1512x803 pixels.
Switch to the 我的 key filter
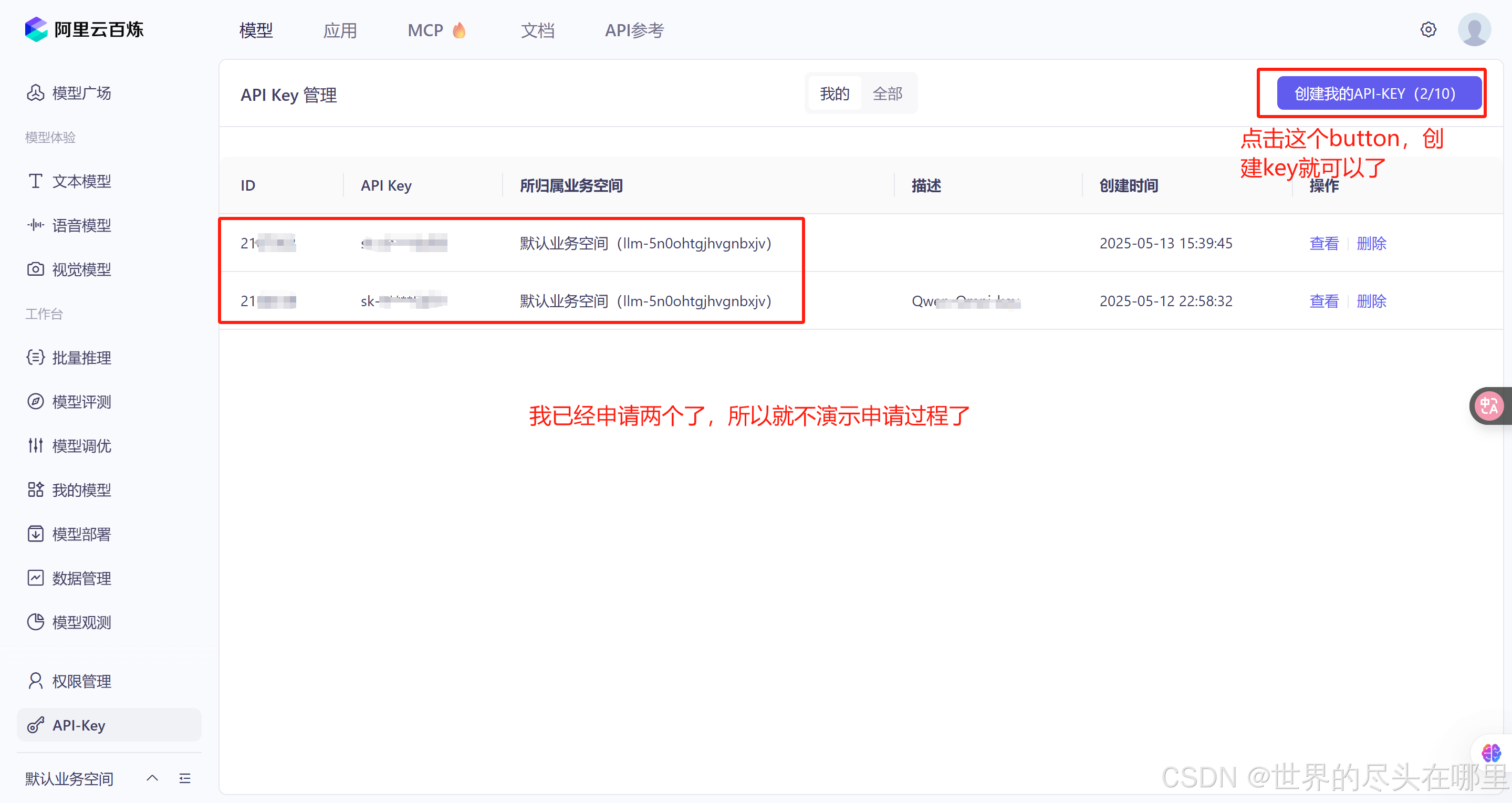pyautogui.click(x=834, y=93)
